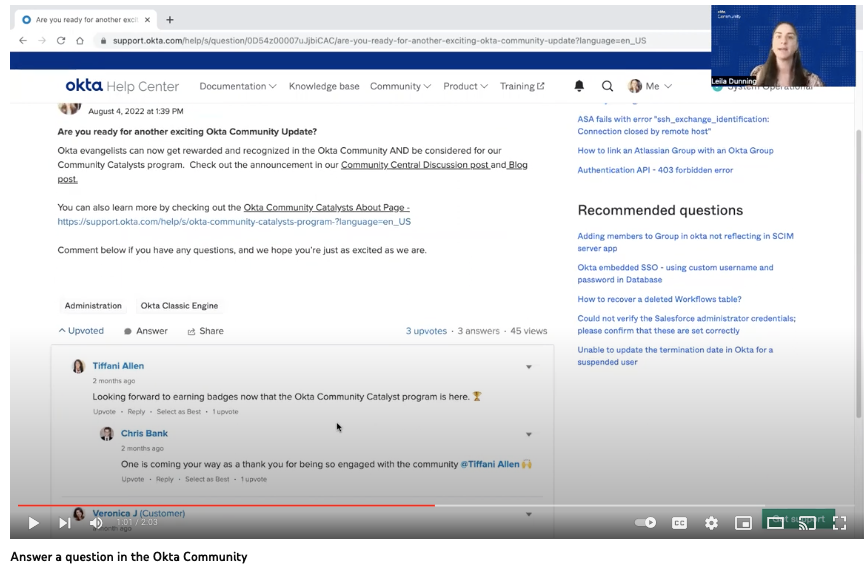The width and height of the screenshot is (864, 568).
Task: Upvote Chris Bank's reply
Action: [133, 479]
